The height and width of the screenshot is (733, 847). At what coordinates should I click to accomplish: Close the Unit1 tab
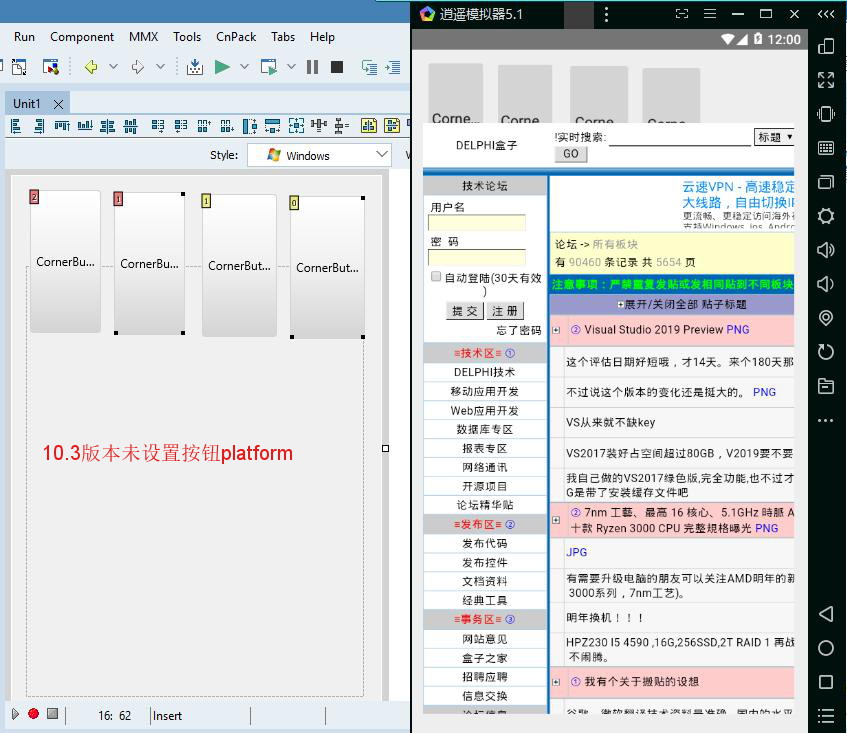(58, 104)
